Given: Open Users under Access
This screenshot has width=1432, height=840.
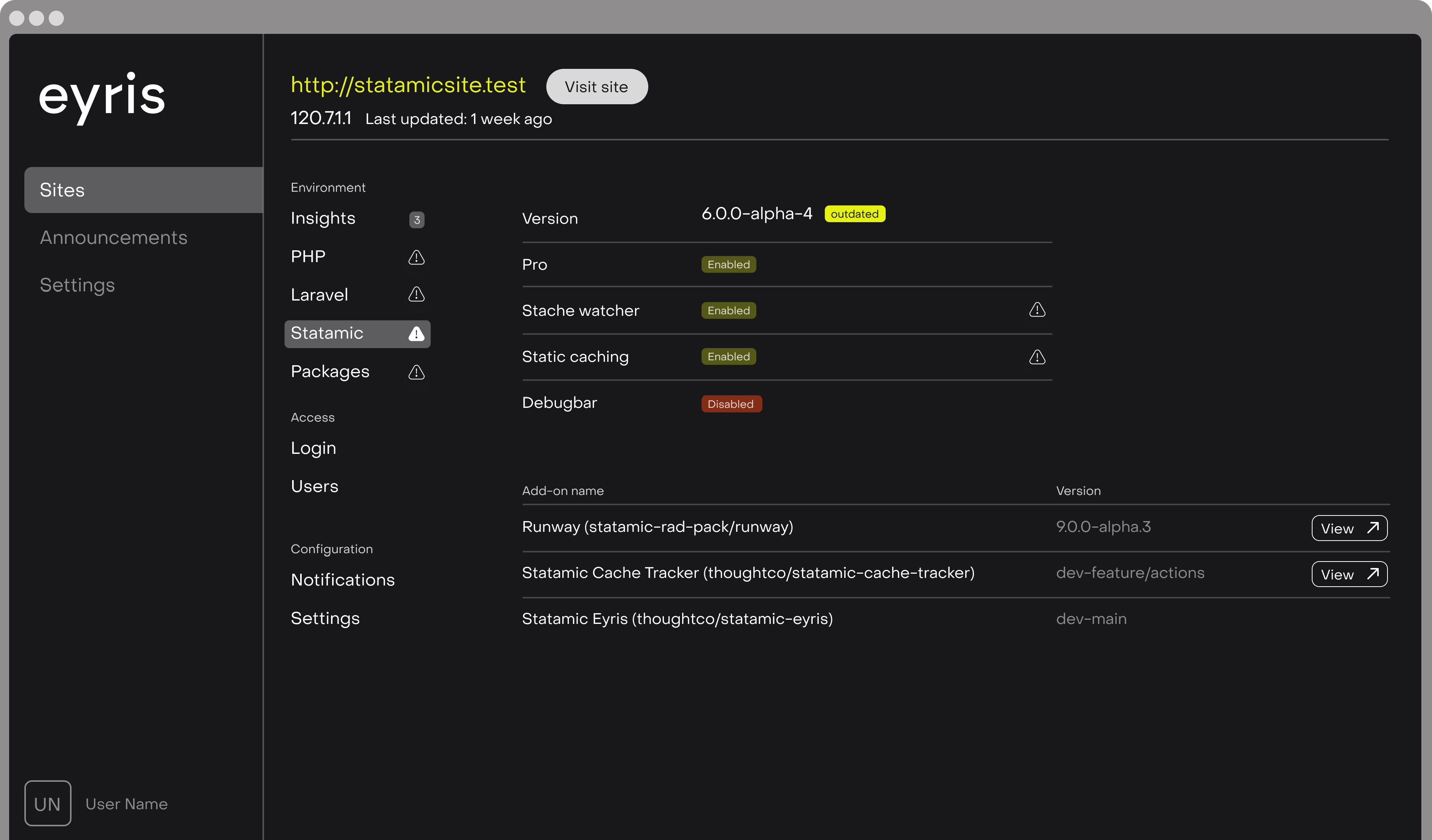Looking at the screenshot, I should click(x=314, y=486).
